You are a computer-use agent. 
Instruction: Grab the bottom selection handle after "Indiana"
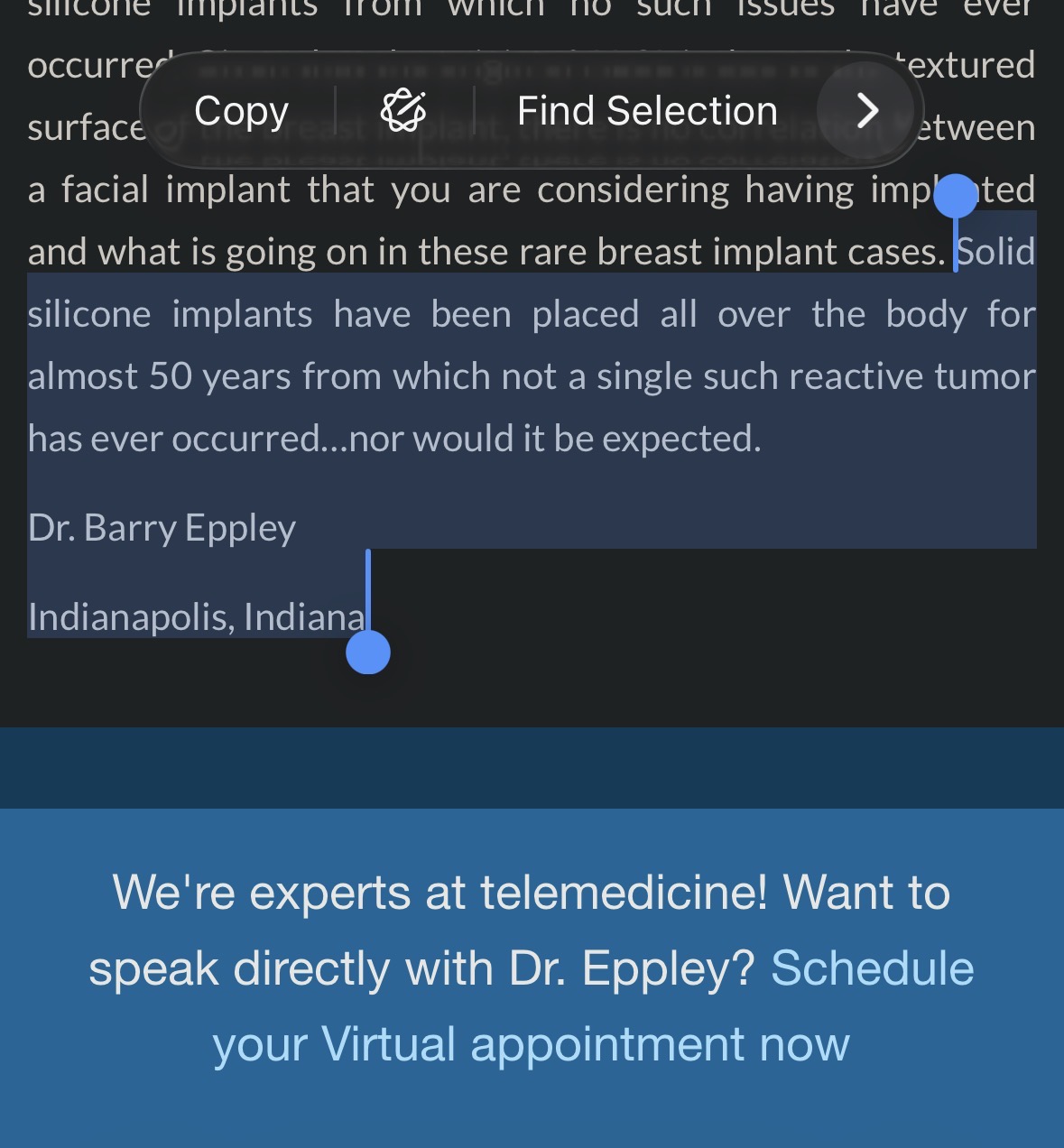pos(368,652)
